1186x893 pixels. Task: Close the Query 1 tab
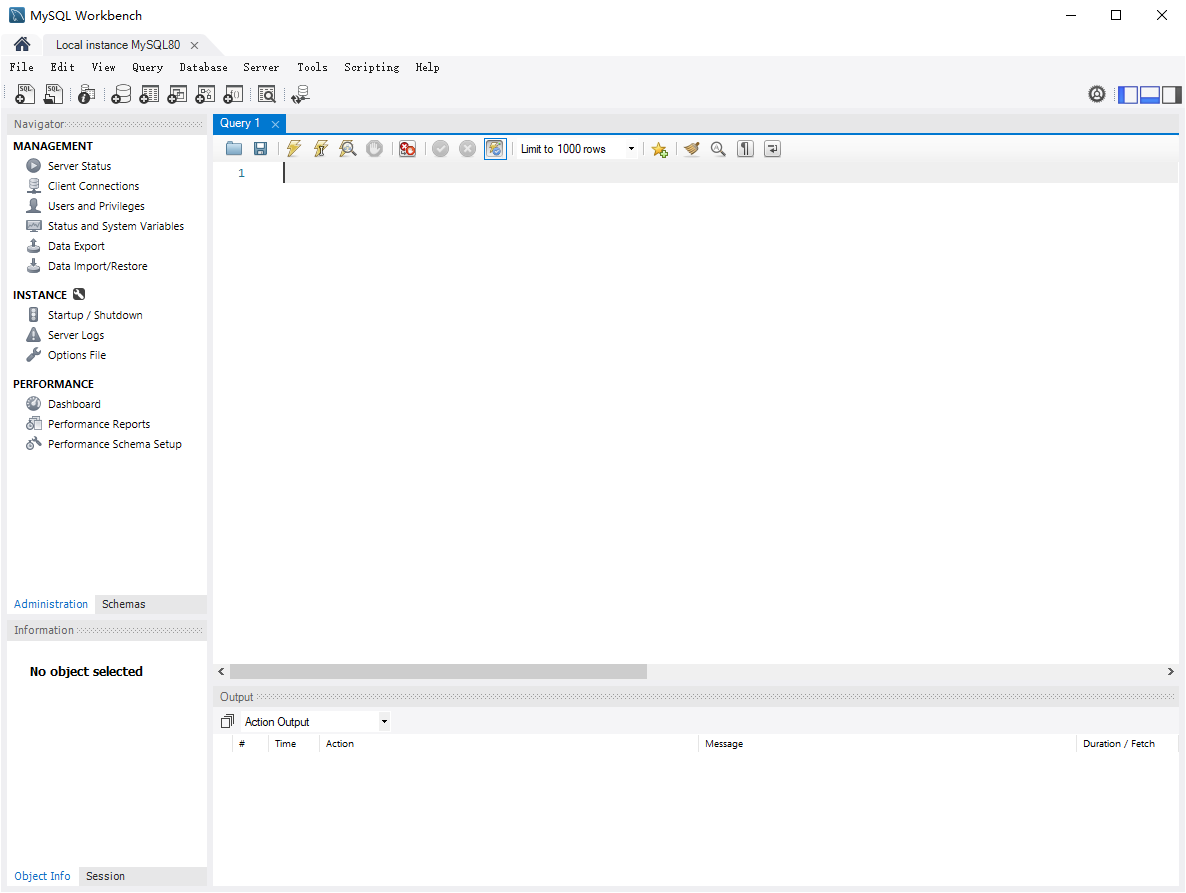click(275, 124)
